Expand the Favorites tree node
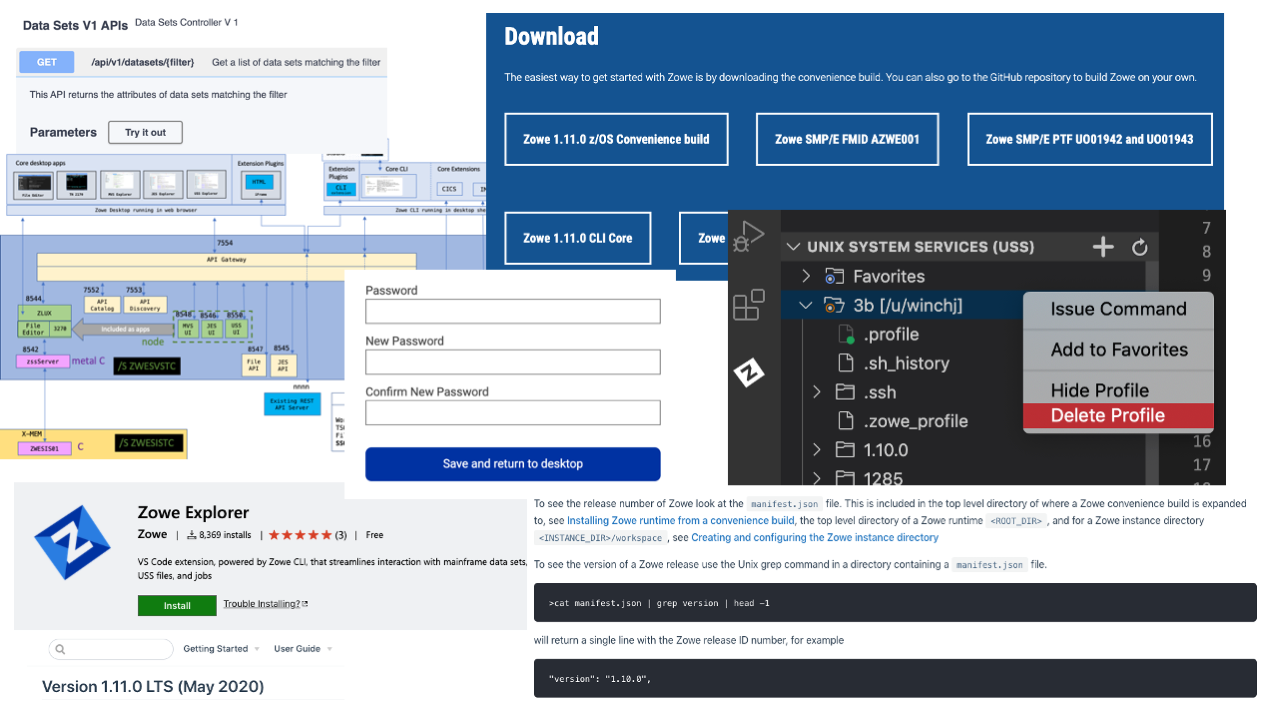This screenshot has height=712, width=1265. pos(806,276)
